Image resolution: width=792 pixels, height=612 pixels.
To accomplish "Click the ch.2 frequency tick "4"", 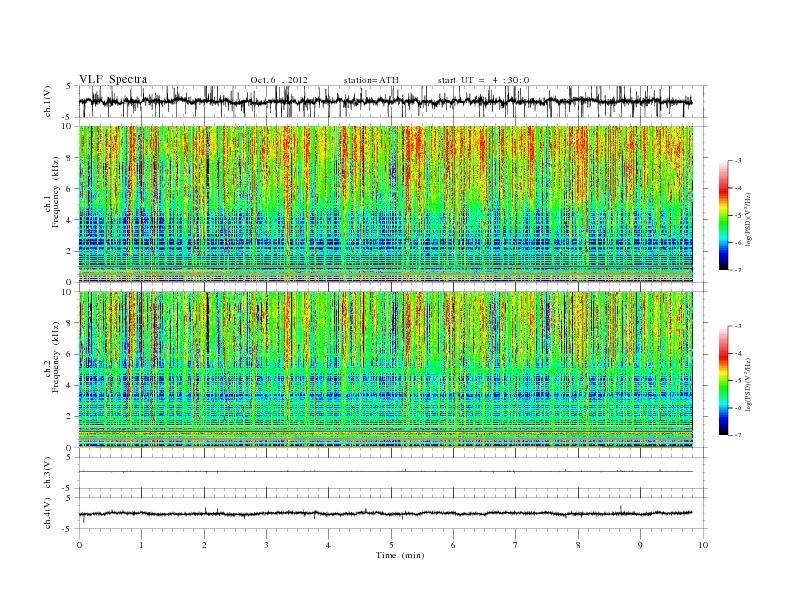I will click(x=69, y=385).
